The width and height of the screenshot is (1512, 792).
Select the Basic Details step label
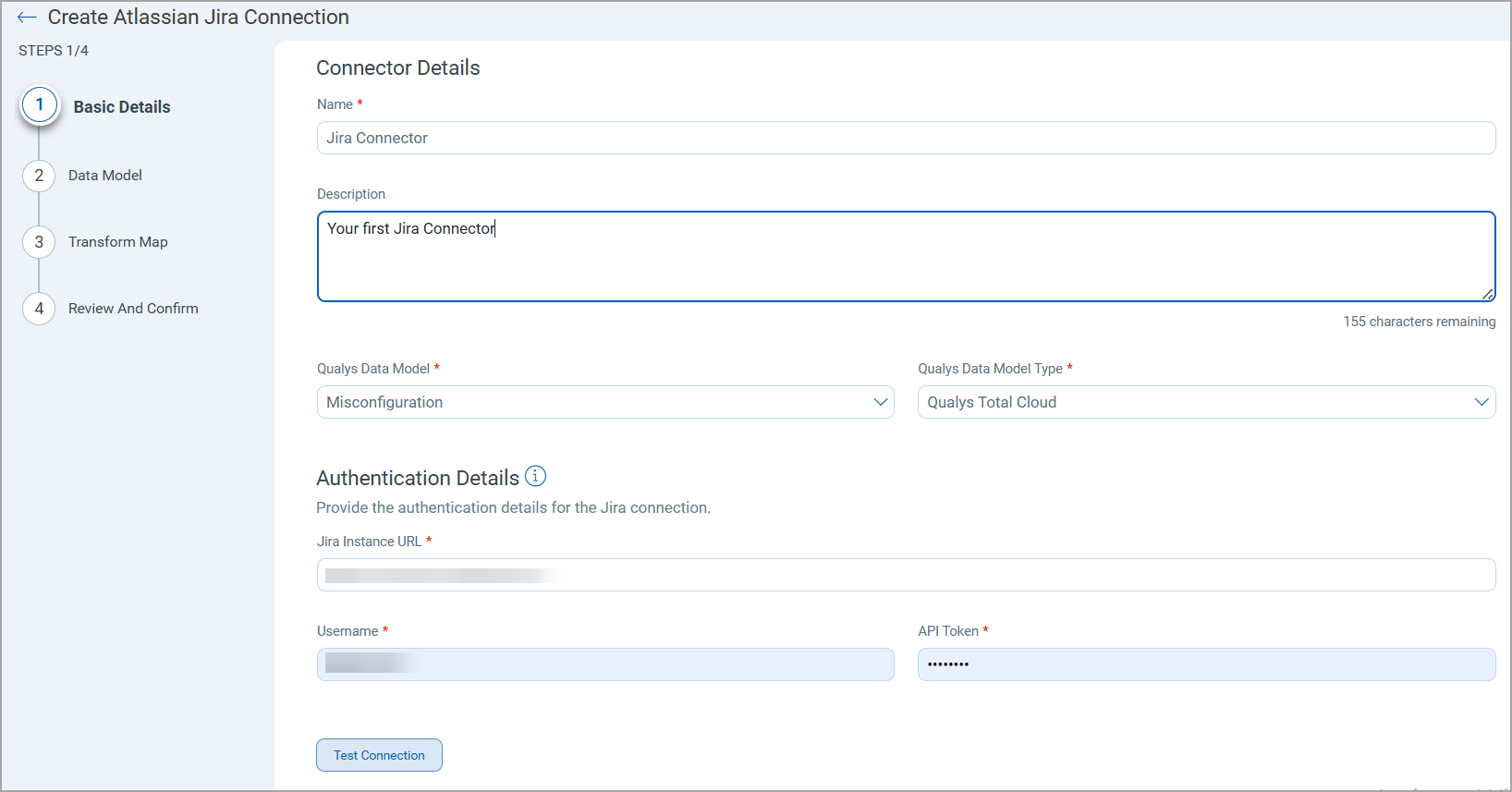click(x=122, y=107)
